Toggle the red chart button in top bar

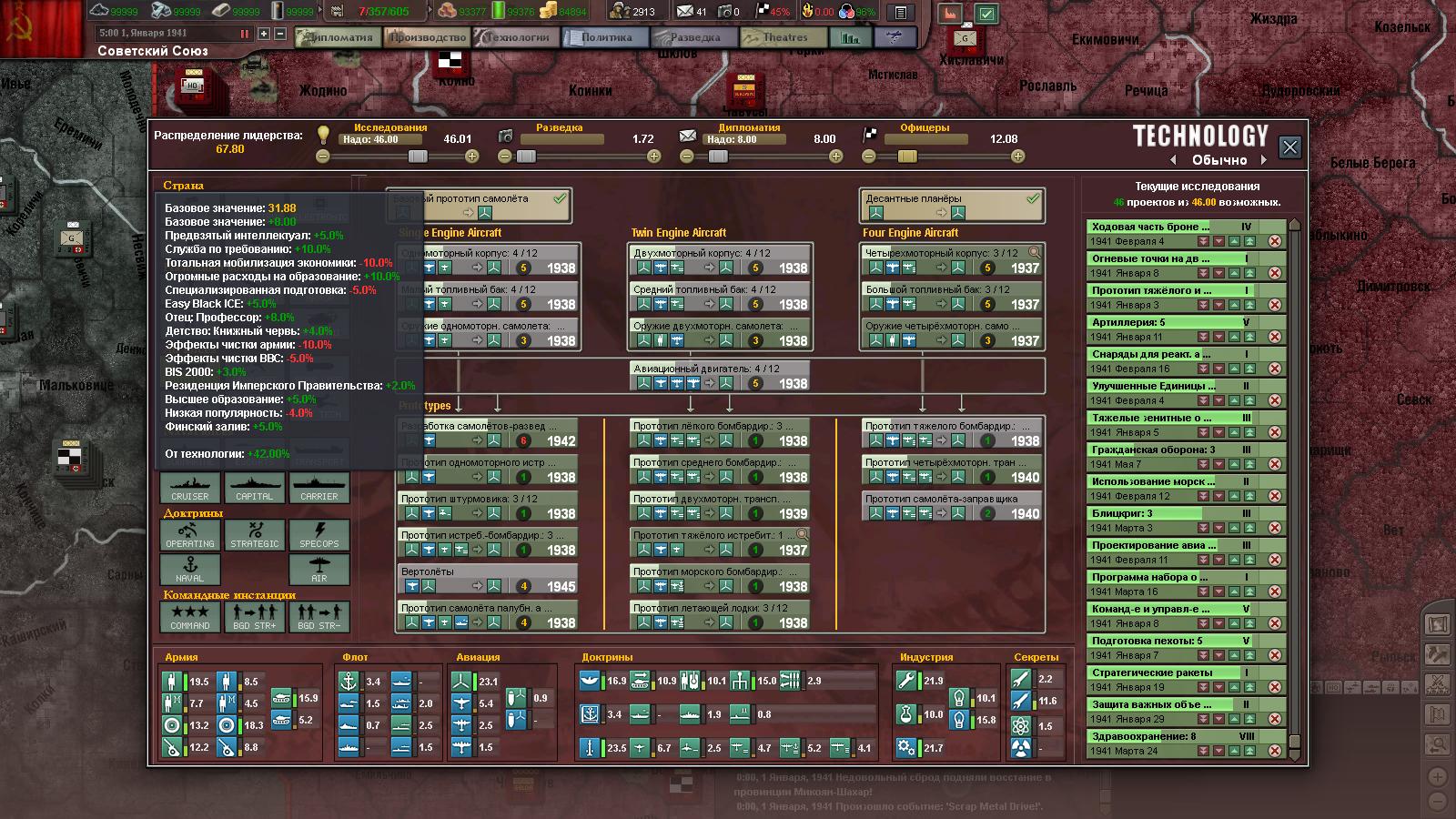[949, 14]
